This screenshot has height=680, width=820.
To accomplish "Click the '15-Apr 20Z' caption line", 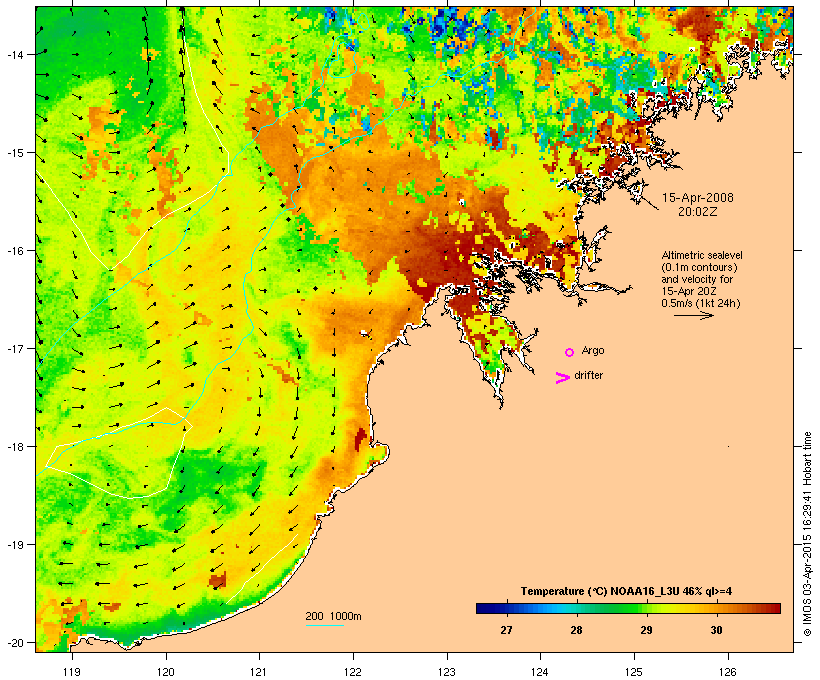I will [689, 291].
